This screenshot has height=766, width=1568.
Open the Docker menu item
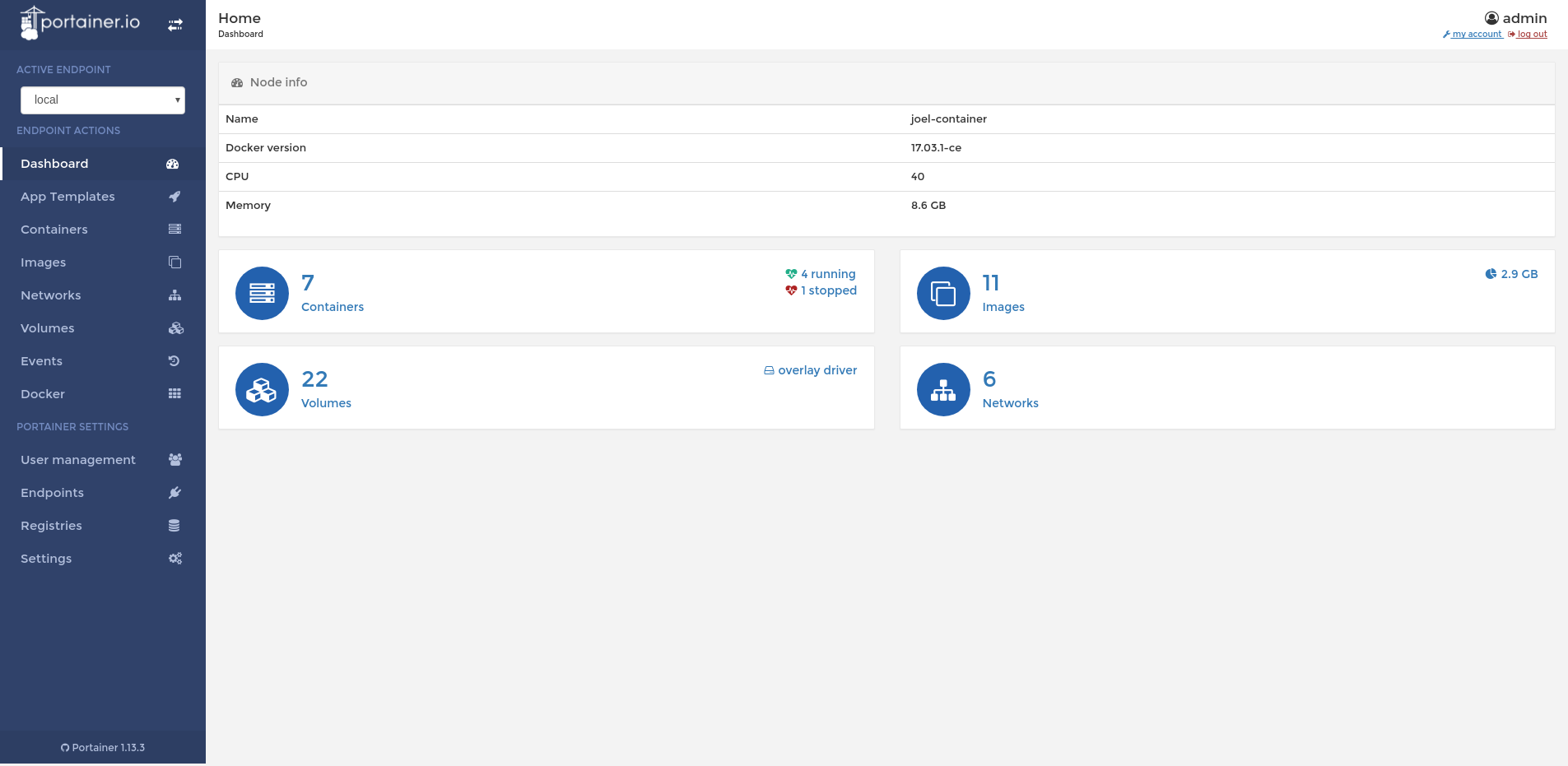[x=103, y=394]
